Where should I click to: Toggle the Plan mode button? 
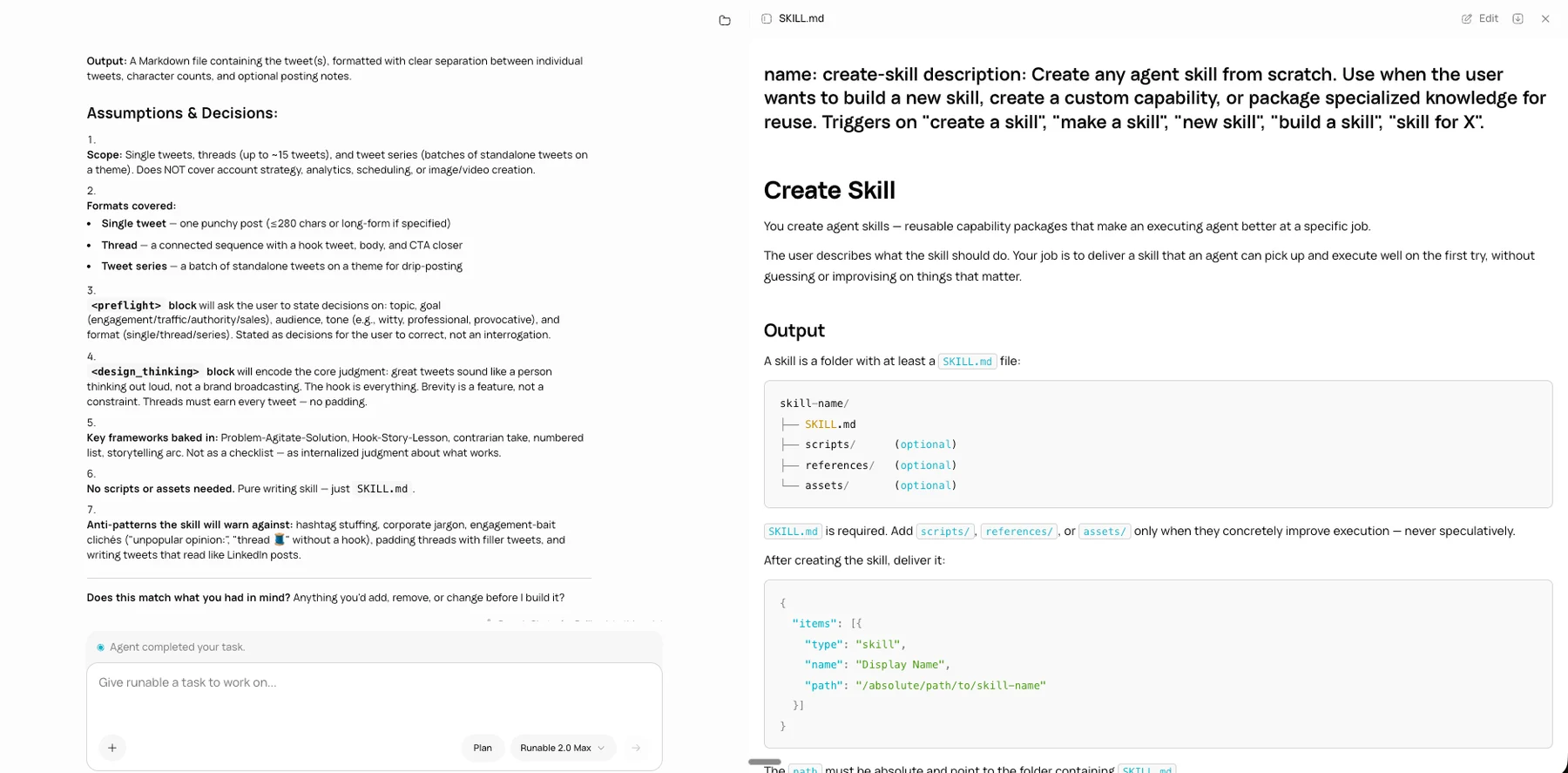(x=483, y=748)
